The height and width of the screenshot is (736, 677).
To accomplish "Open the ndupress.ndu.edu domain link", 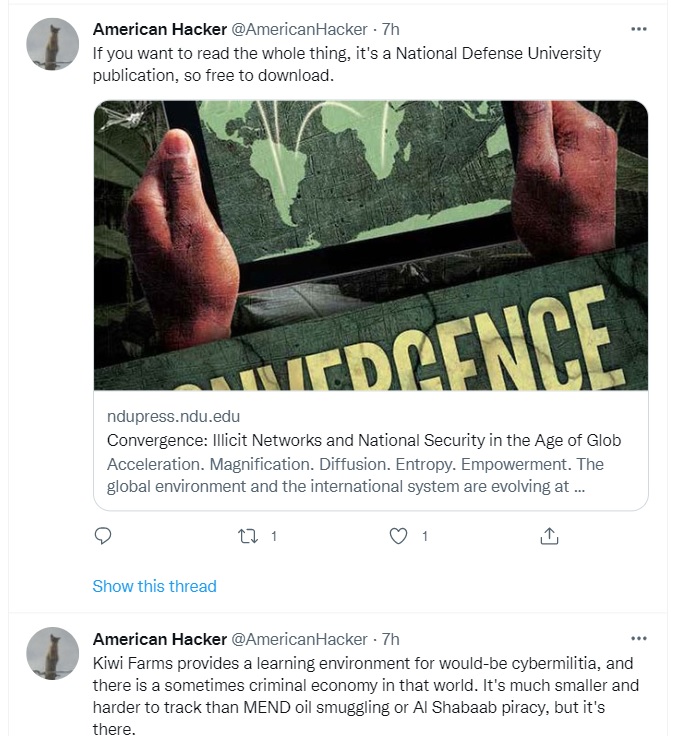I will pyautogui.click(x=173, y=416).
